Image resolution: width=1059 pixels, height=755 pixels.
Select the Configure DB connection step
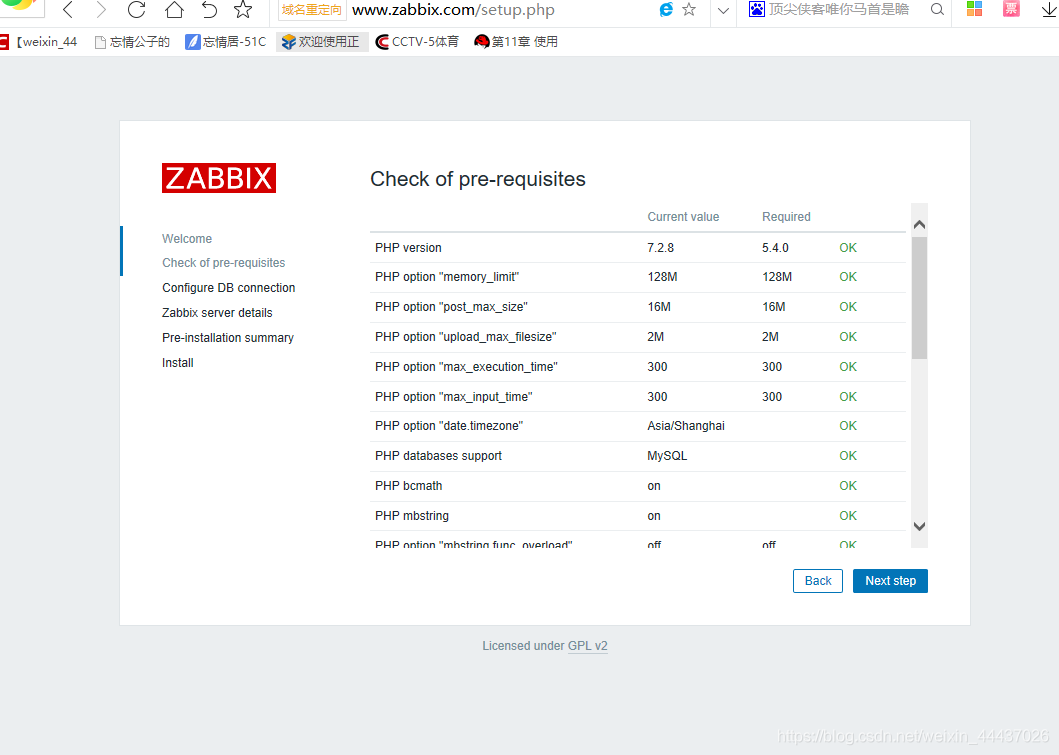pos(228,288)
